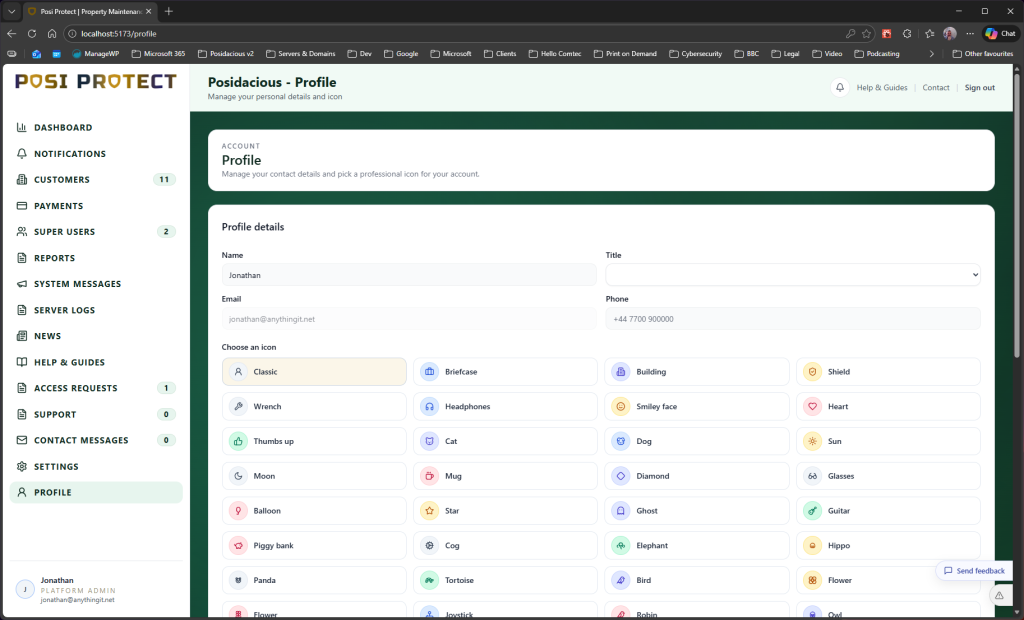Open the Title dropdown

(793, 274)
